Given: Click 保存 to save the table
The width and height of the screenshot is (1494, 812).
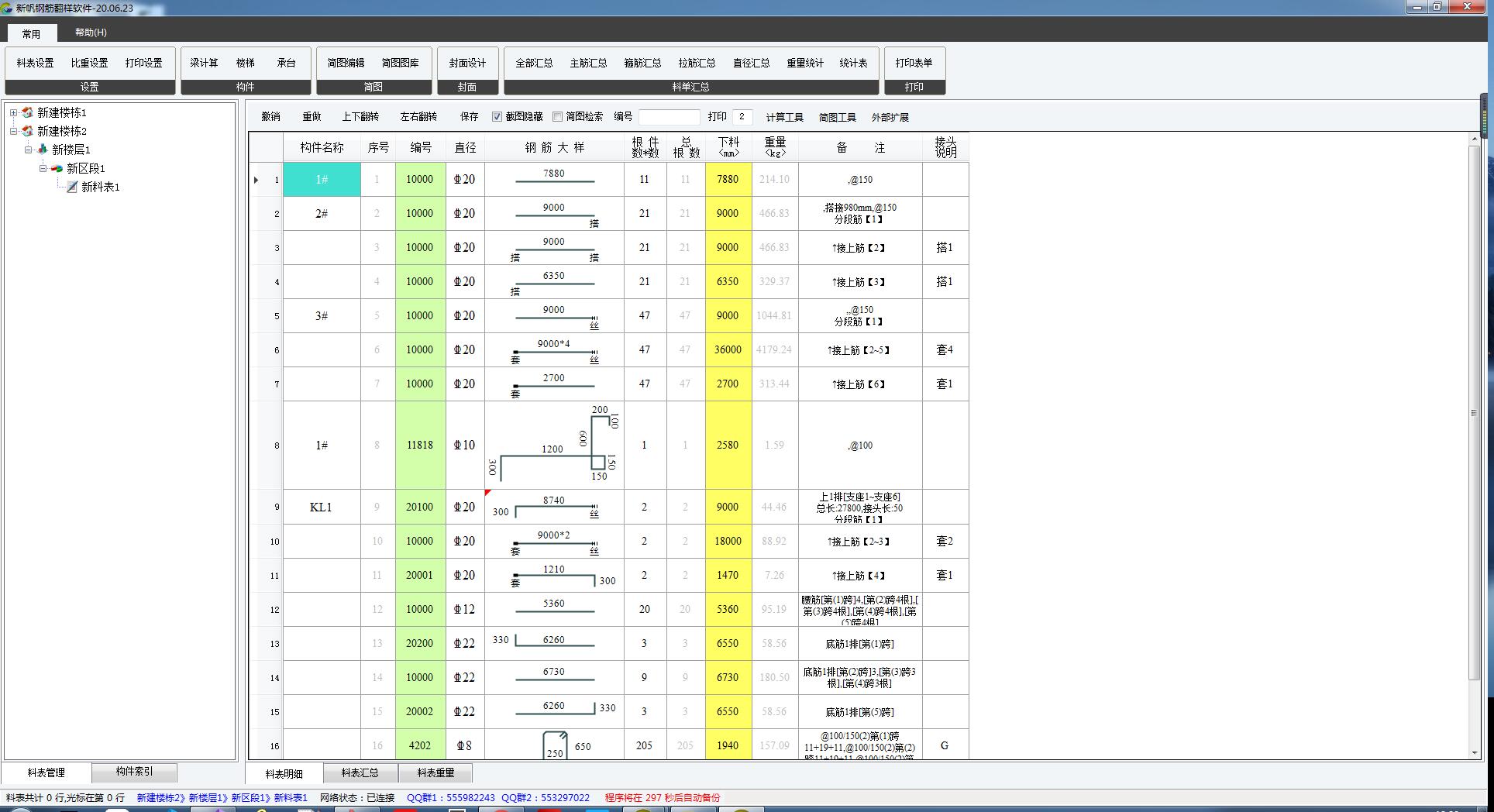Looking at the screenshot, I should (469, 117).
